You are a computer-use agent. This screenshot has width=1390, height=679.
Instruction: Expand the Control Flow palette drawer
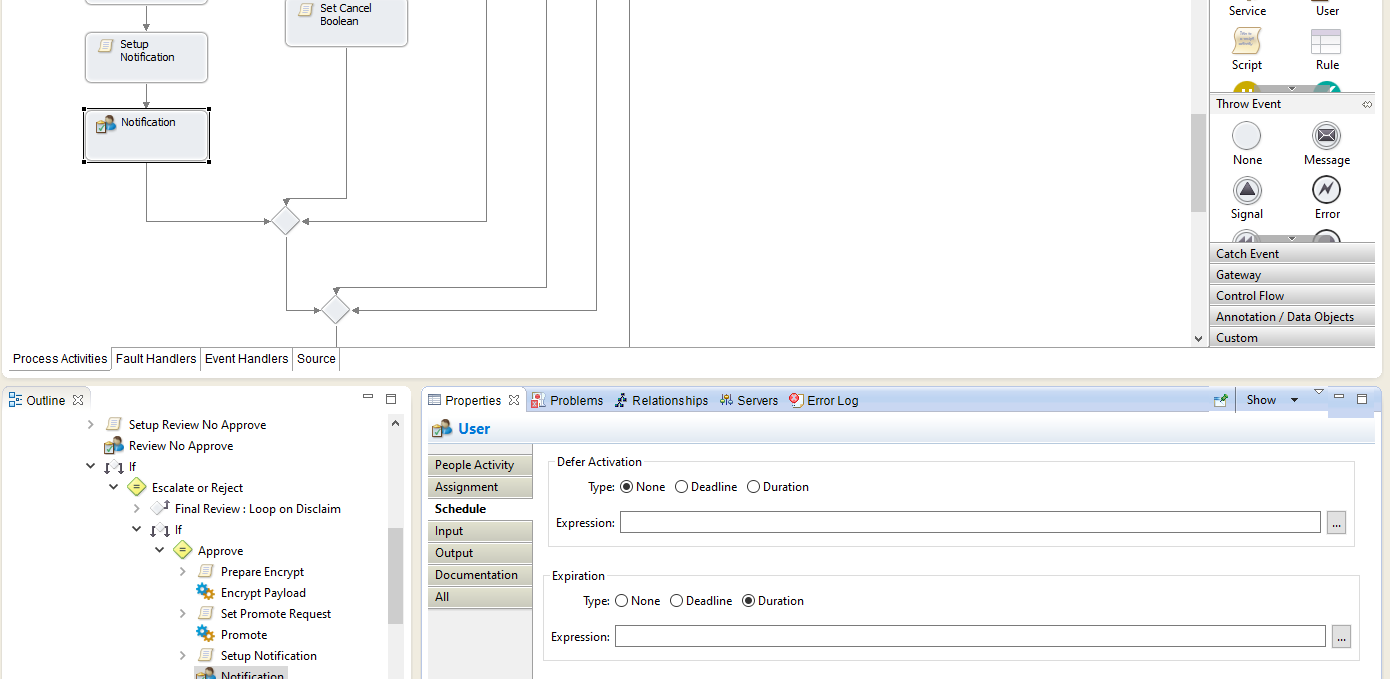pyautogui.click(x=1292, y=296)
